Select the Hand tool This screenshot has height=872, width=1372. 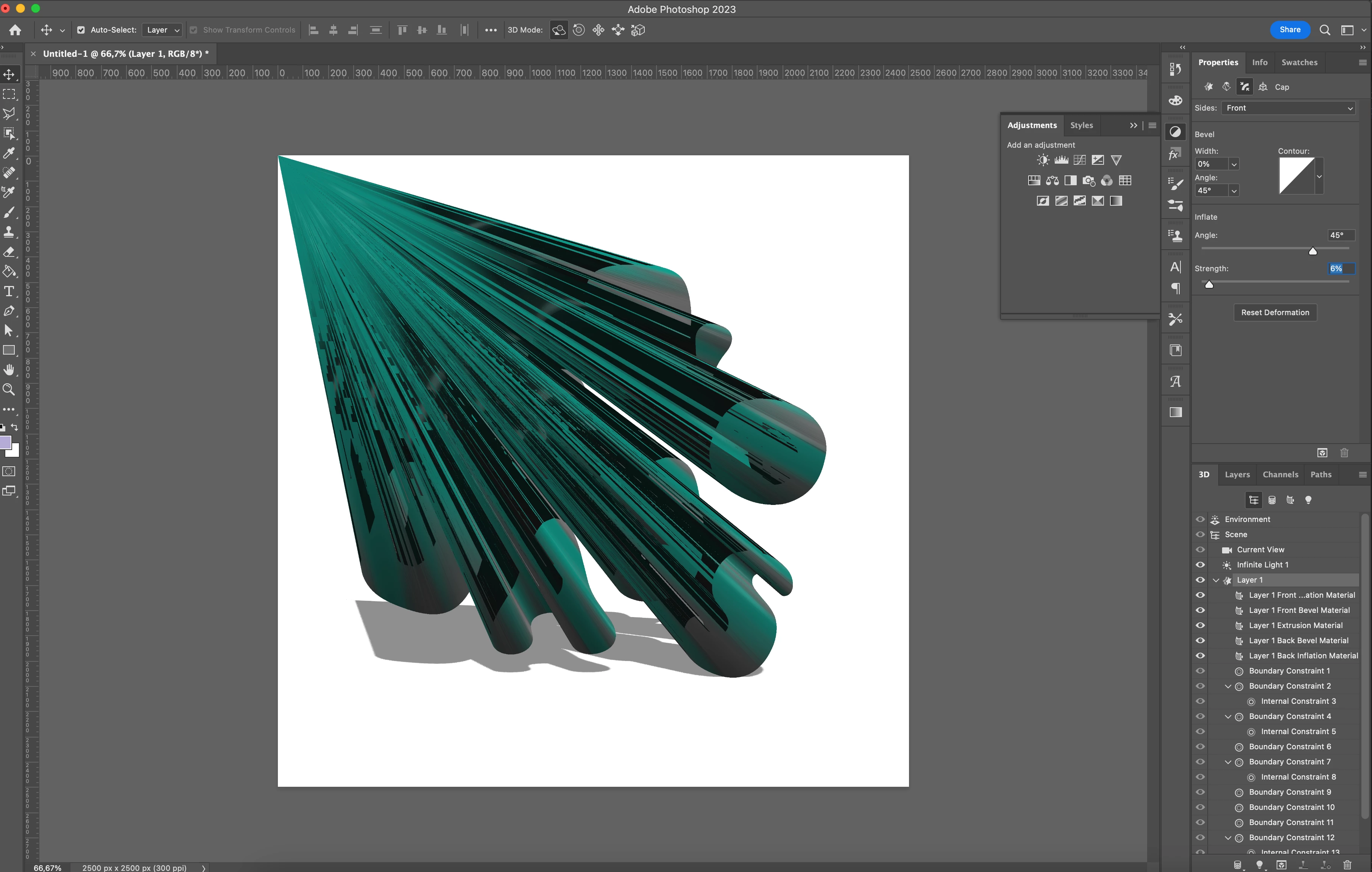coord(9,370)
